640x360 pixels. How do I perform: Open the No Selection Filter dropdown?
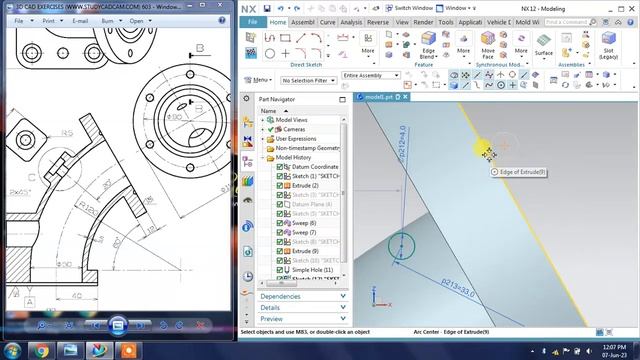click(308, 81)
